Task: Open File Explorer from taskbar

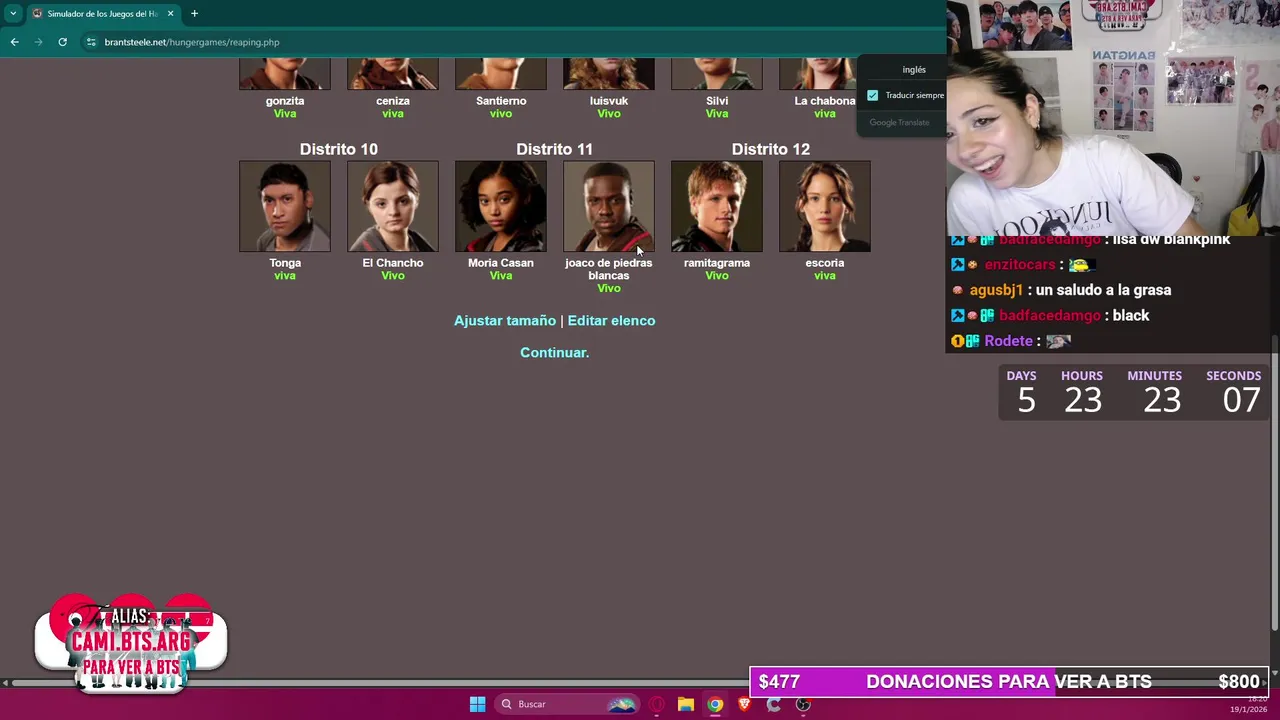Action: [x=685, y=704]
